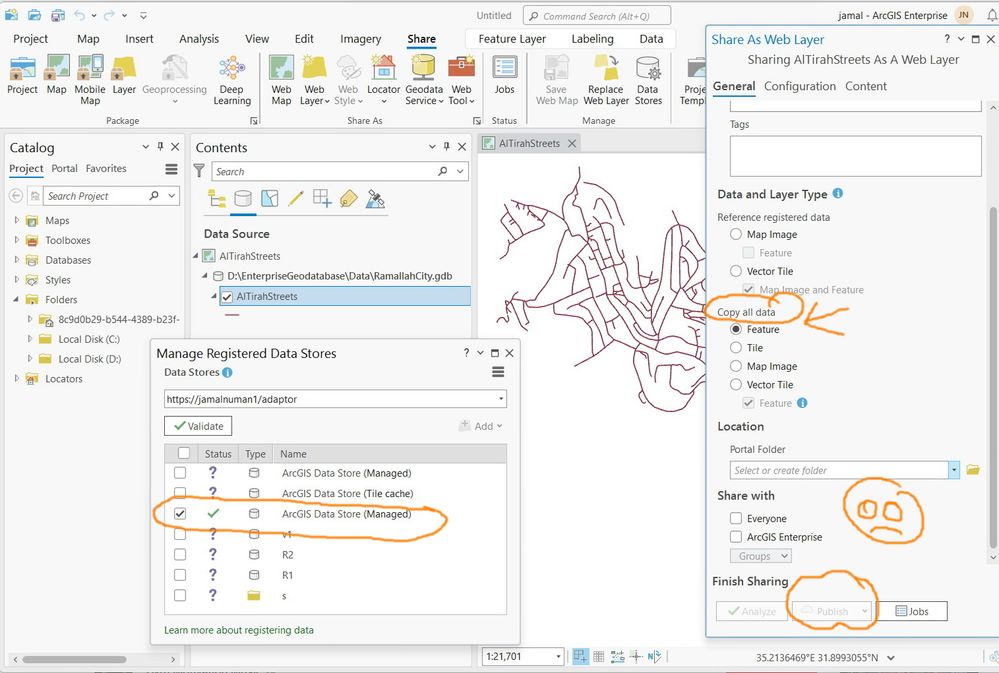Click inside the Tags input box
Image resolution: width=999 pixels, height=673 pixels.
point(855,156)
